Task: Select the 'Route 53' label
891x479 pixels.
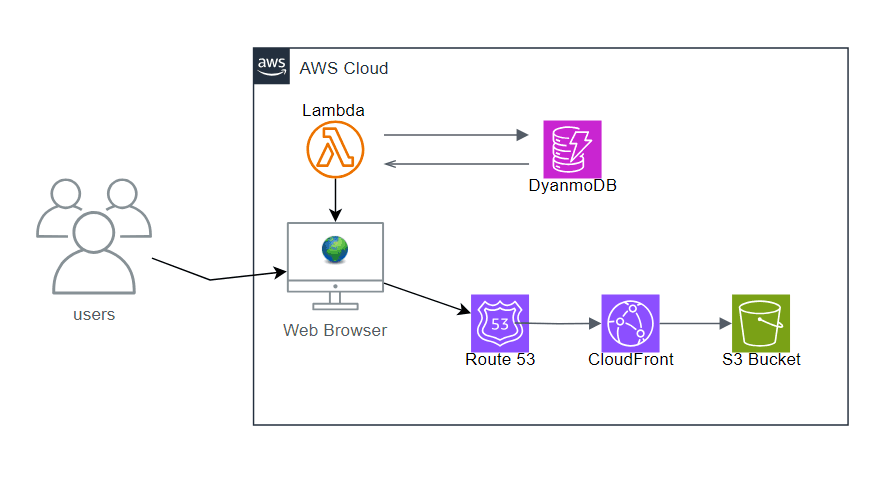Action: 500,359
